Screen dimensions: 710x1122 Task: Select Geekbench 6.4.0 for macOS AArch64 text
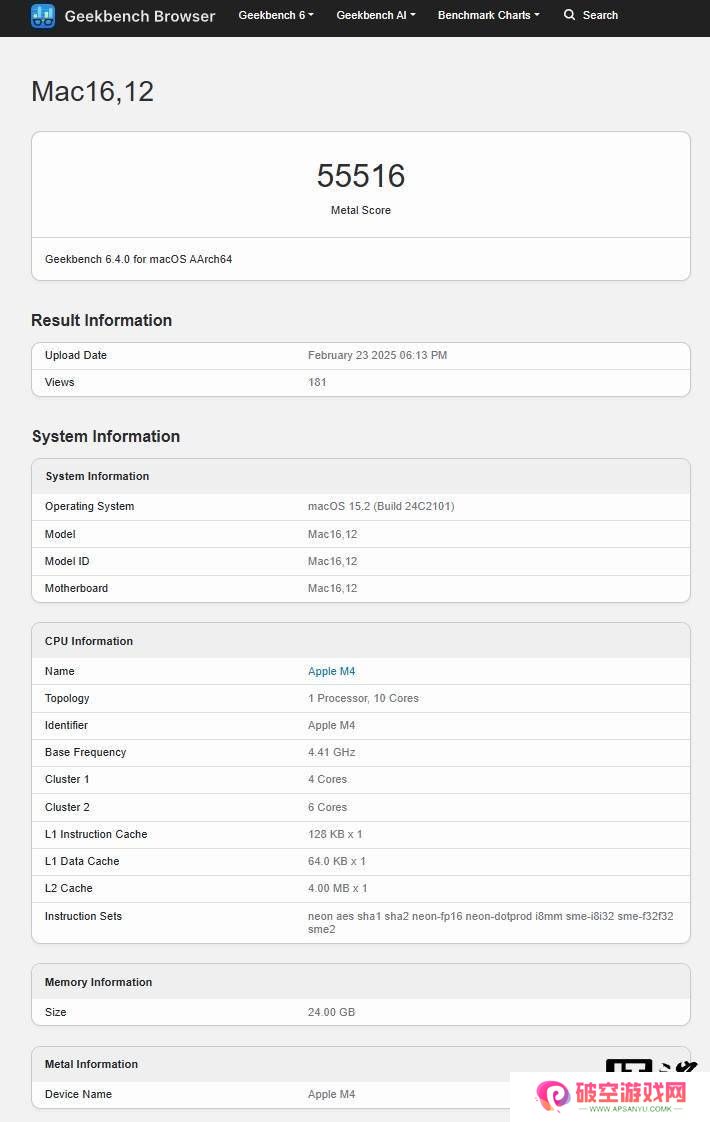point(138,259)
